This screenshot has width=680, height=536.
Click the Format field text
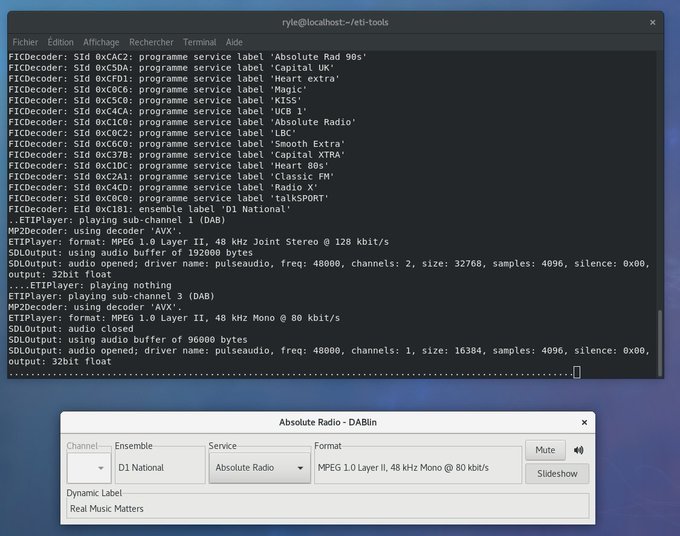(403, 468)
